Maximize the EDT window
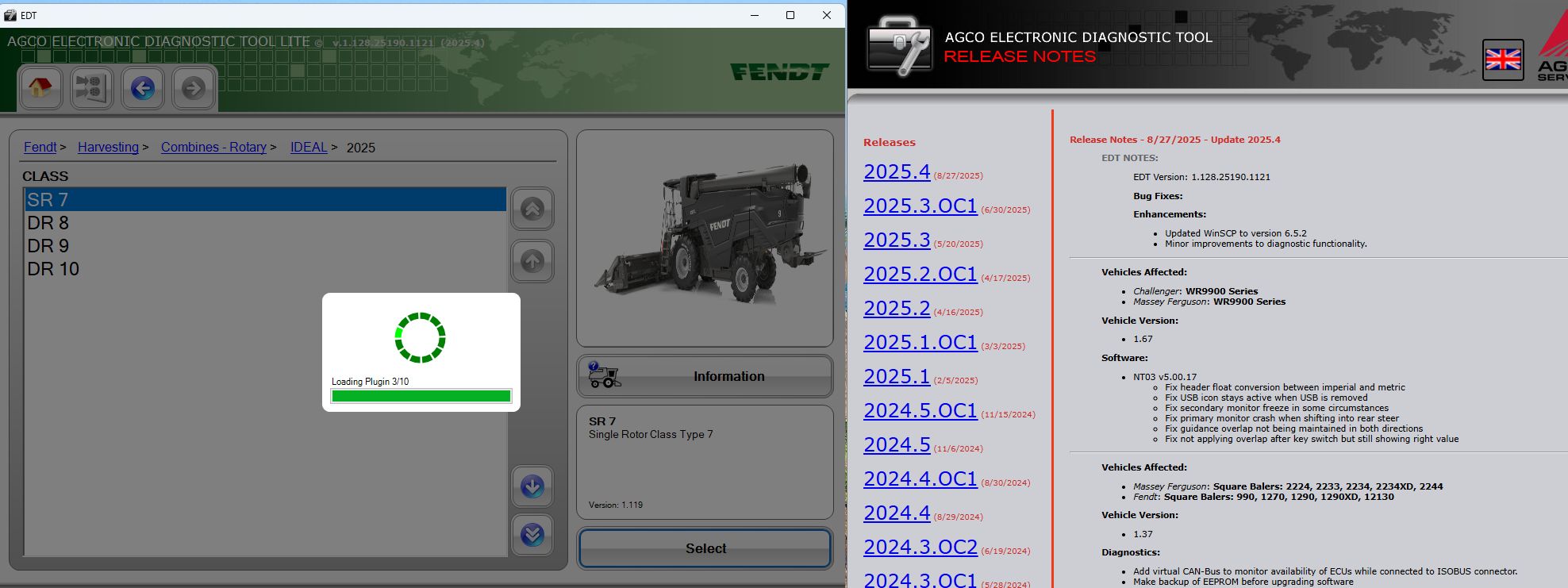Image resolution: width=1568 pixels, height=588 pixels. pyautogui.click(x=790, y=15)
